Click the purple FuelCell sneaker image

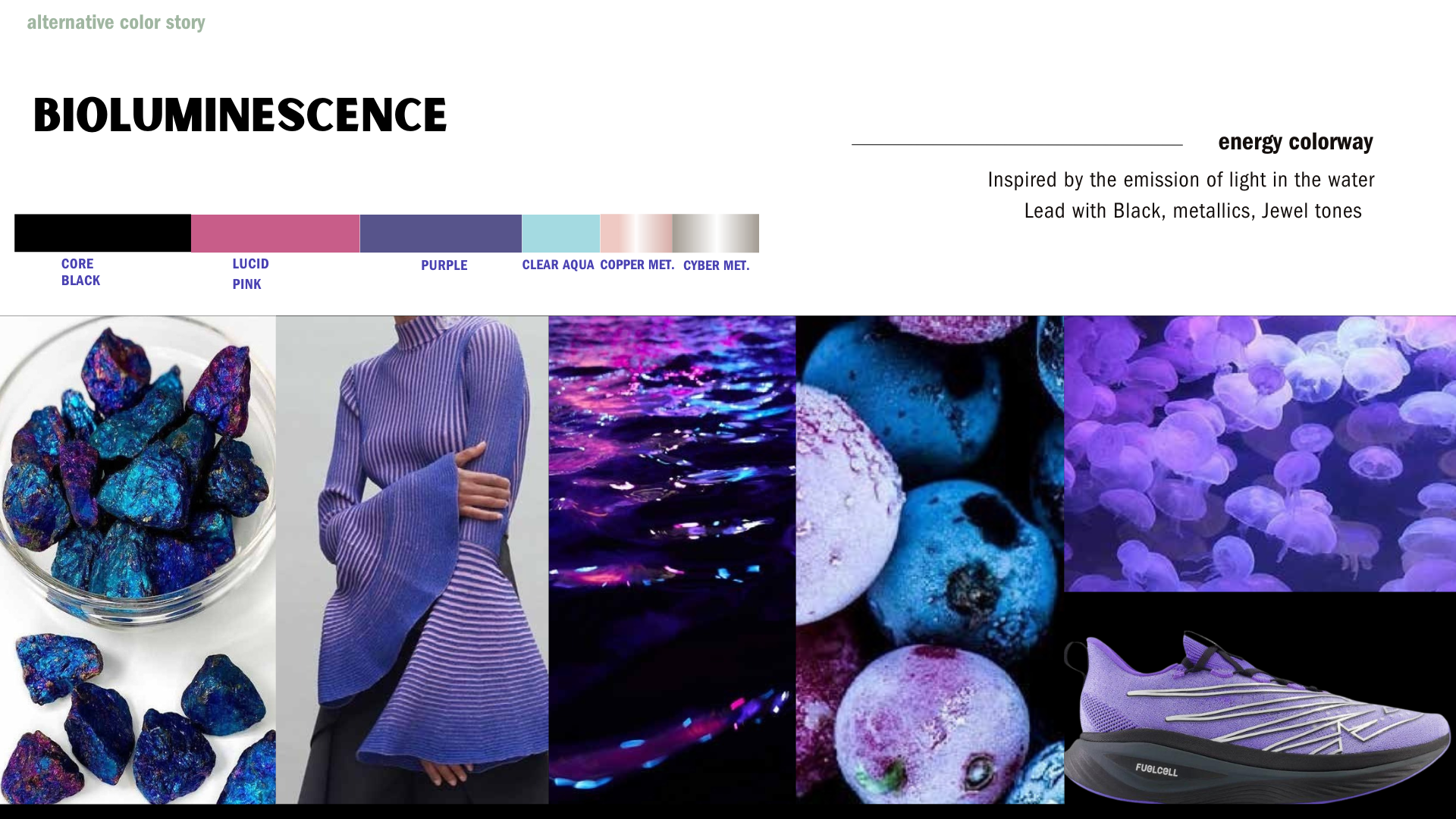point(1260,698)
